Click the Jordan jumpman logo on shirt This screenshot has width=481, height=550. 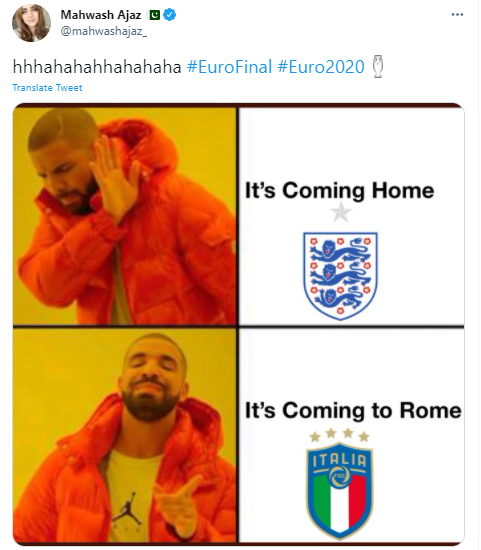point(127,509)
